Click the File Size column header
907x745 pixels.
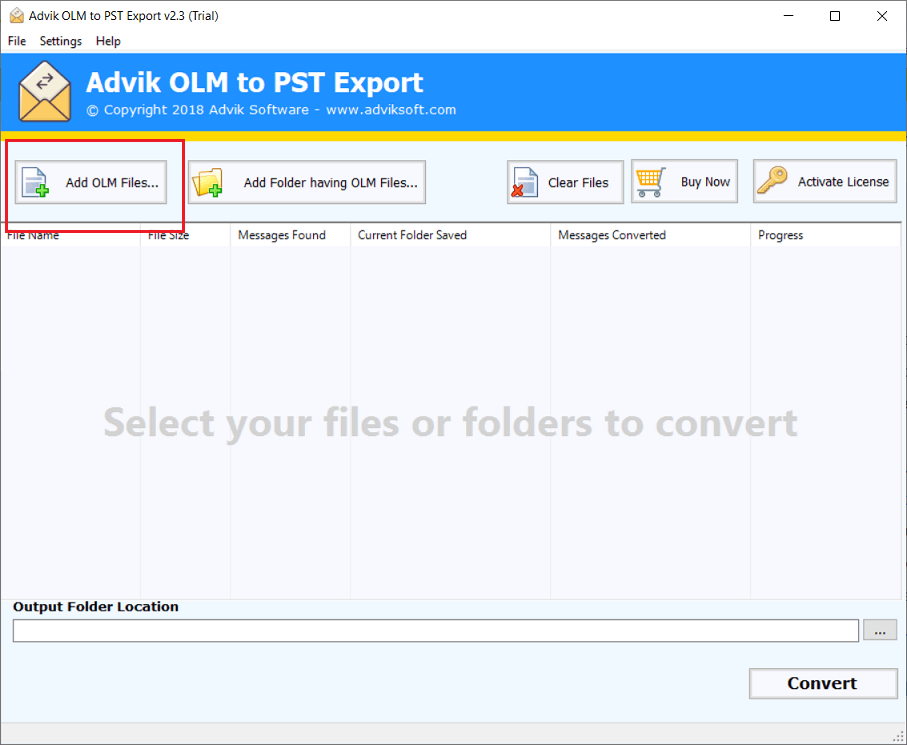click(x=185, y=235)
